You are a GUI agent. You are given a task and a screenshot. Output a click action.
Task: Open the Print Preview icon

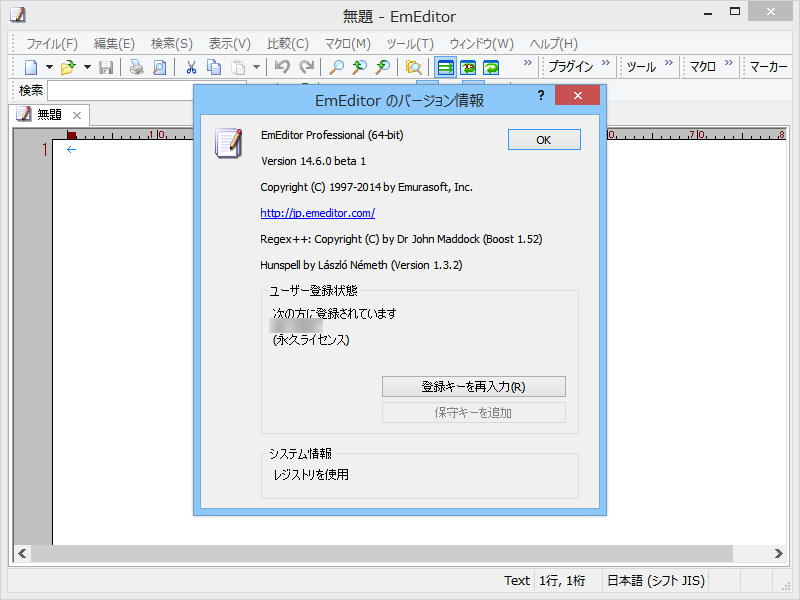click(x=158, y=67)
